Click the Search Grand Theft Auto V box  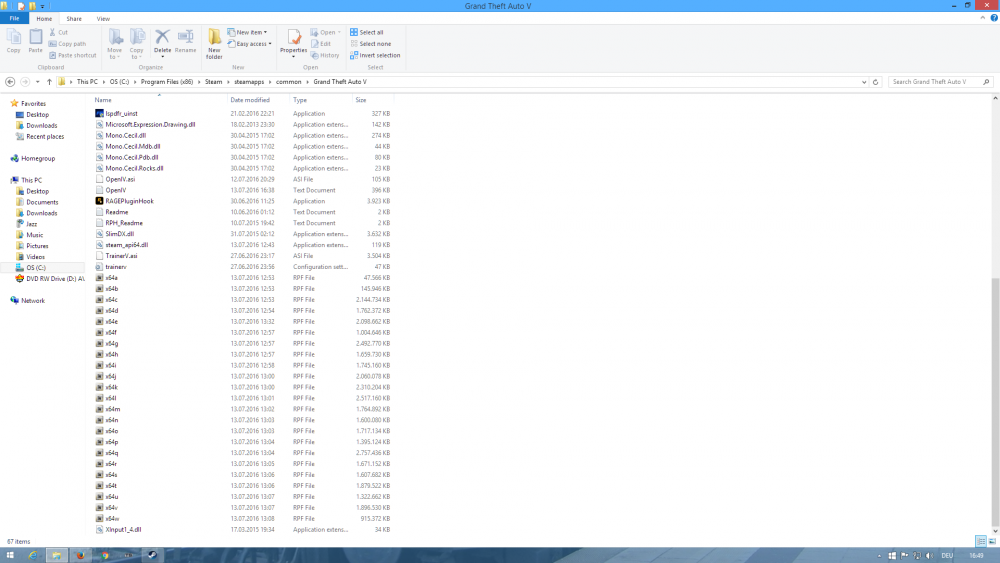(939, 82)
